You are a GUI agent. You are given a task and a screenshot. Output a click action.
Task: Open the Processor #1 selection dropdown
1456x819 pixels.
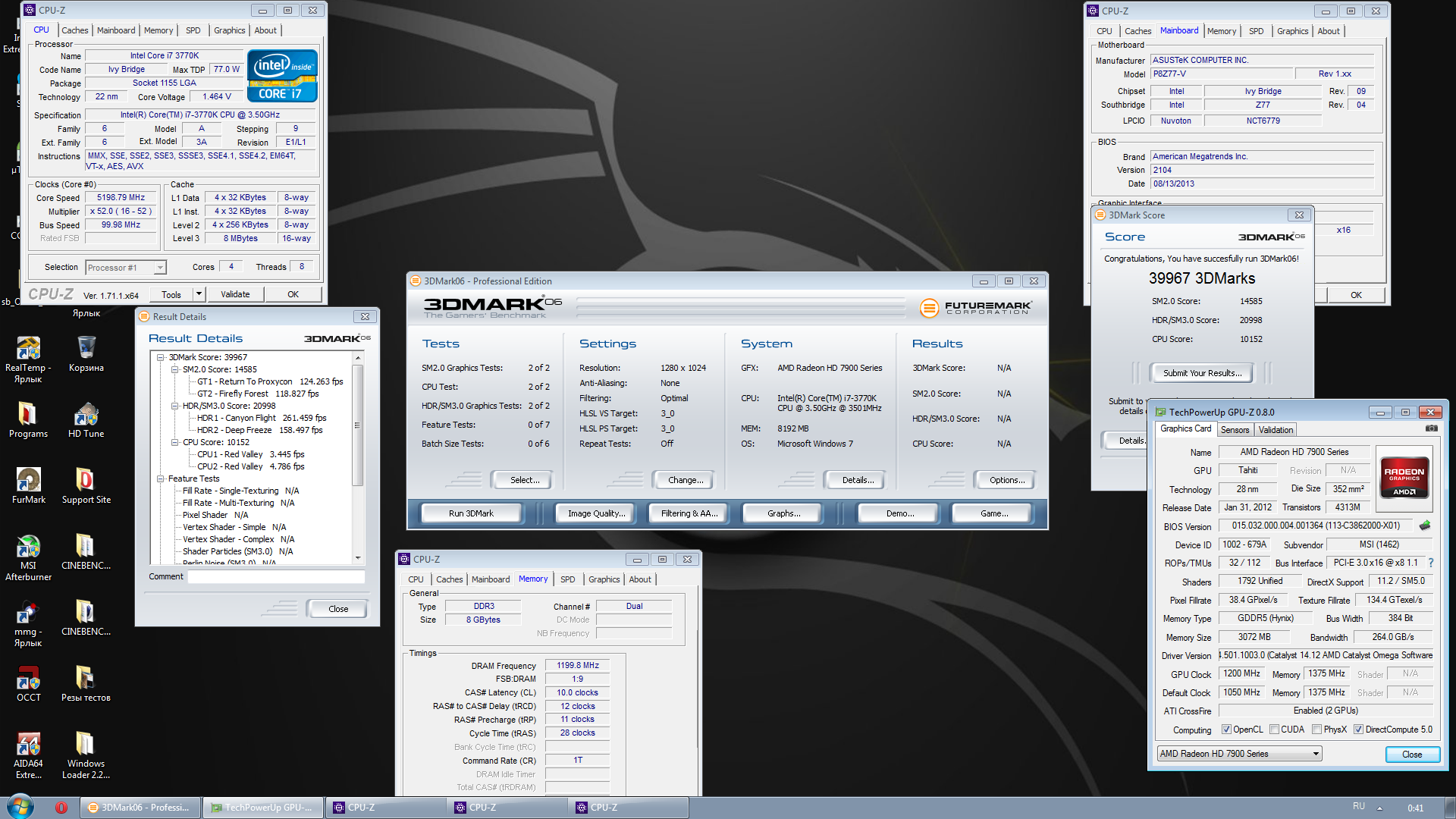[x=125, y=268]
